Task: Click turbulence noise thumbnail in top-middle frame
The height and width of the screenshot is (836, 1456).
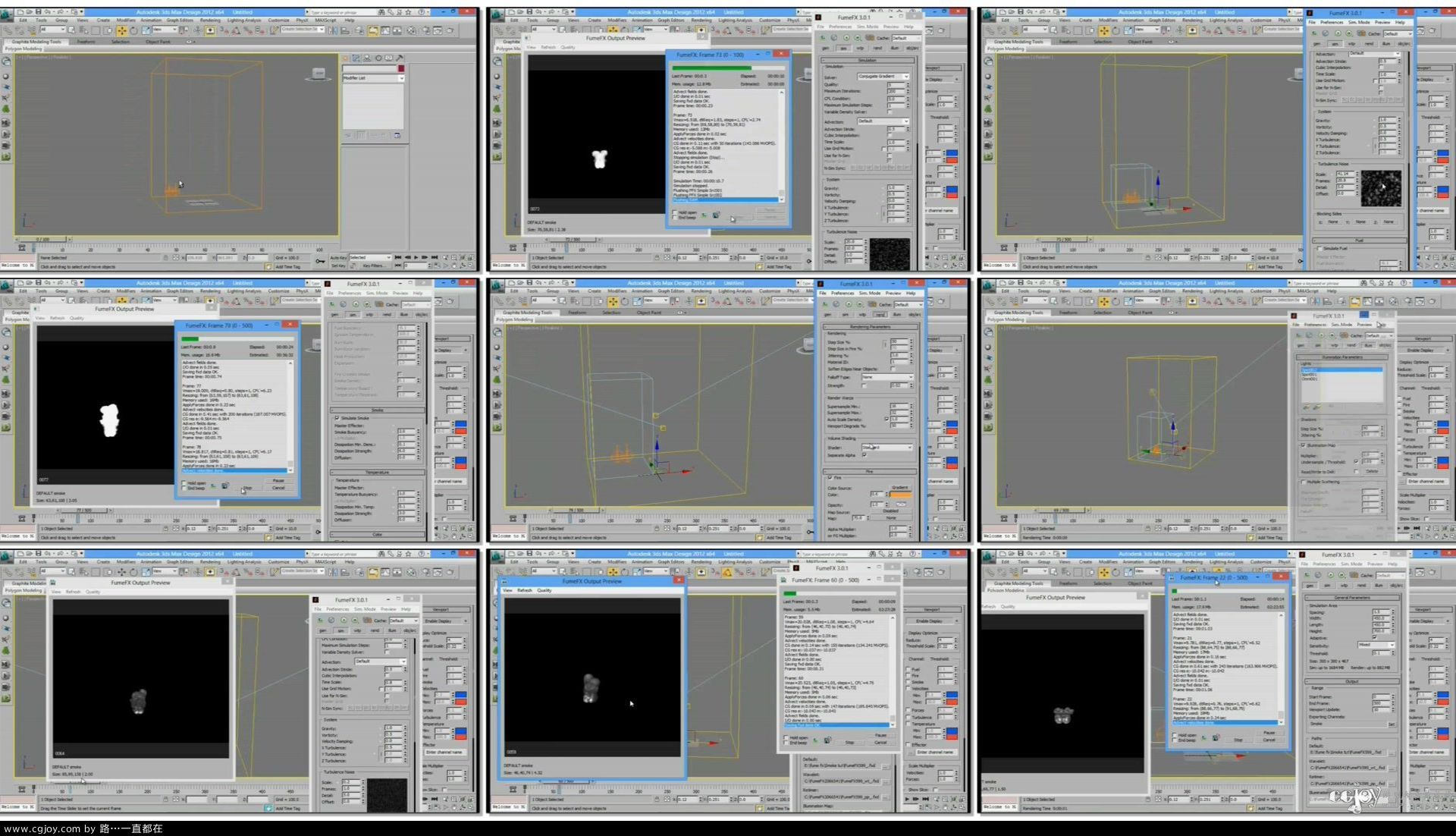Action: (890, 253)
